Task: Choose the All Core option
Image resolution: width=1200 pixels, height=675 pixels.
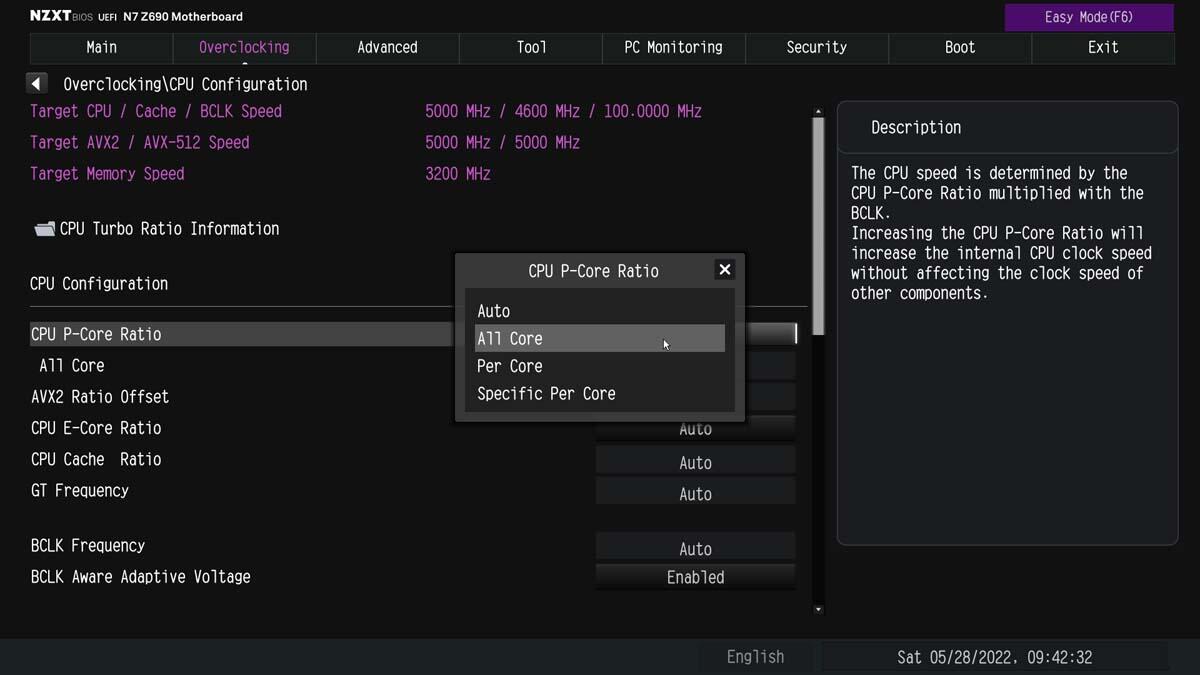Action: point(600,338)
